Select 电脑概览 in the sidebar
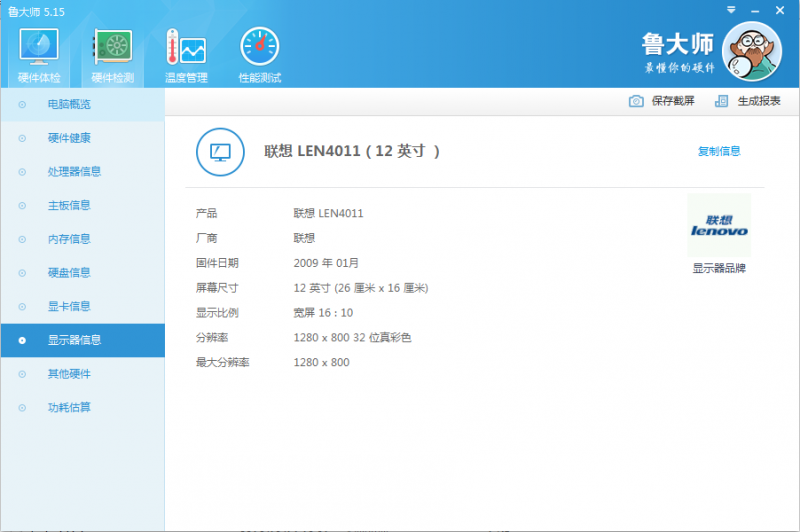This screenshot has height=532, width=800. [x=83, y=105]
